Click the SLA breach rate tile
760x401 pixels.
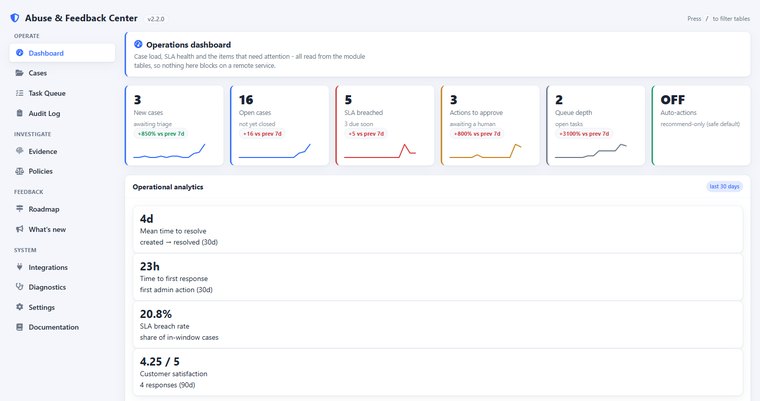(x=438, y=325)
